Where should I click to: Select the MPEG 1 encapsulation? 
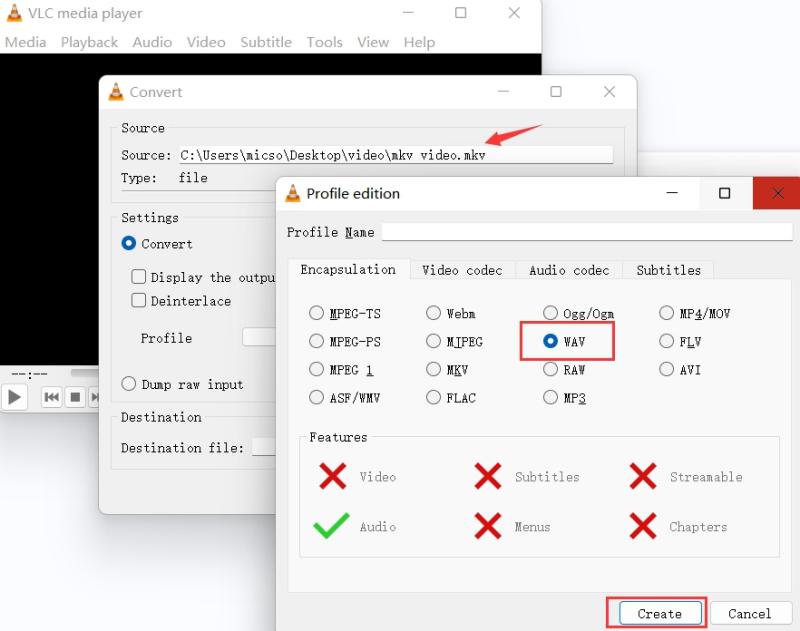[x=316, y=369]
